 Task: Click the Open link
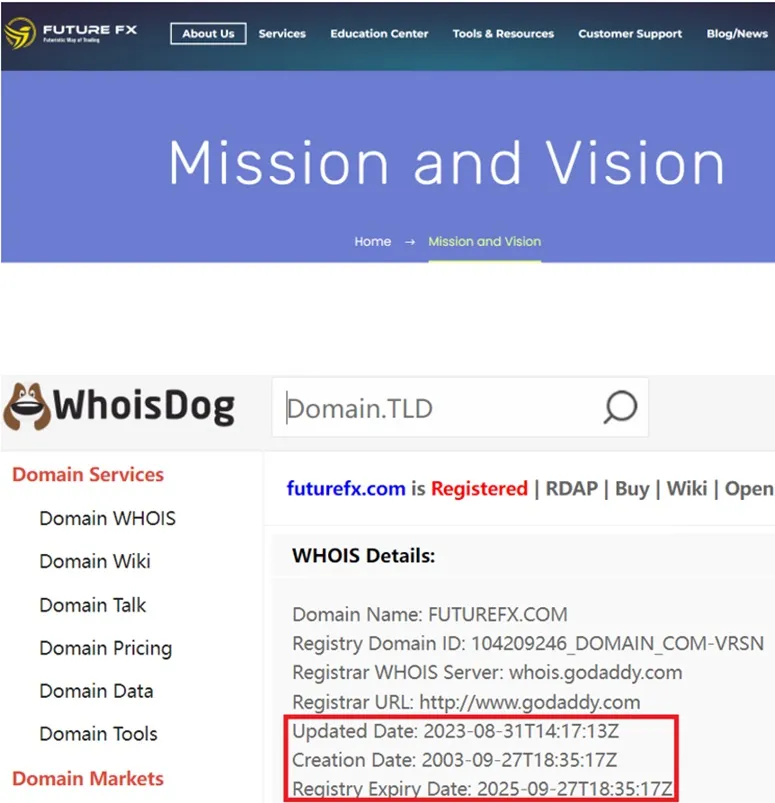[x=749, y=489]
